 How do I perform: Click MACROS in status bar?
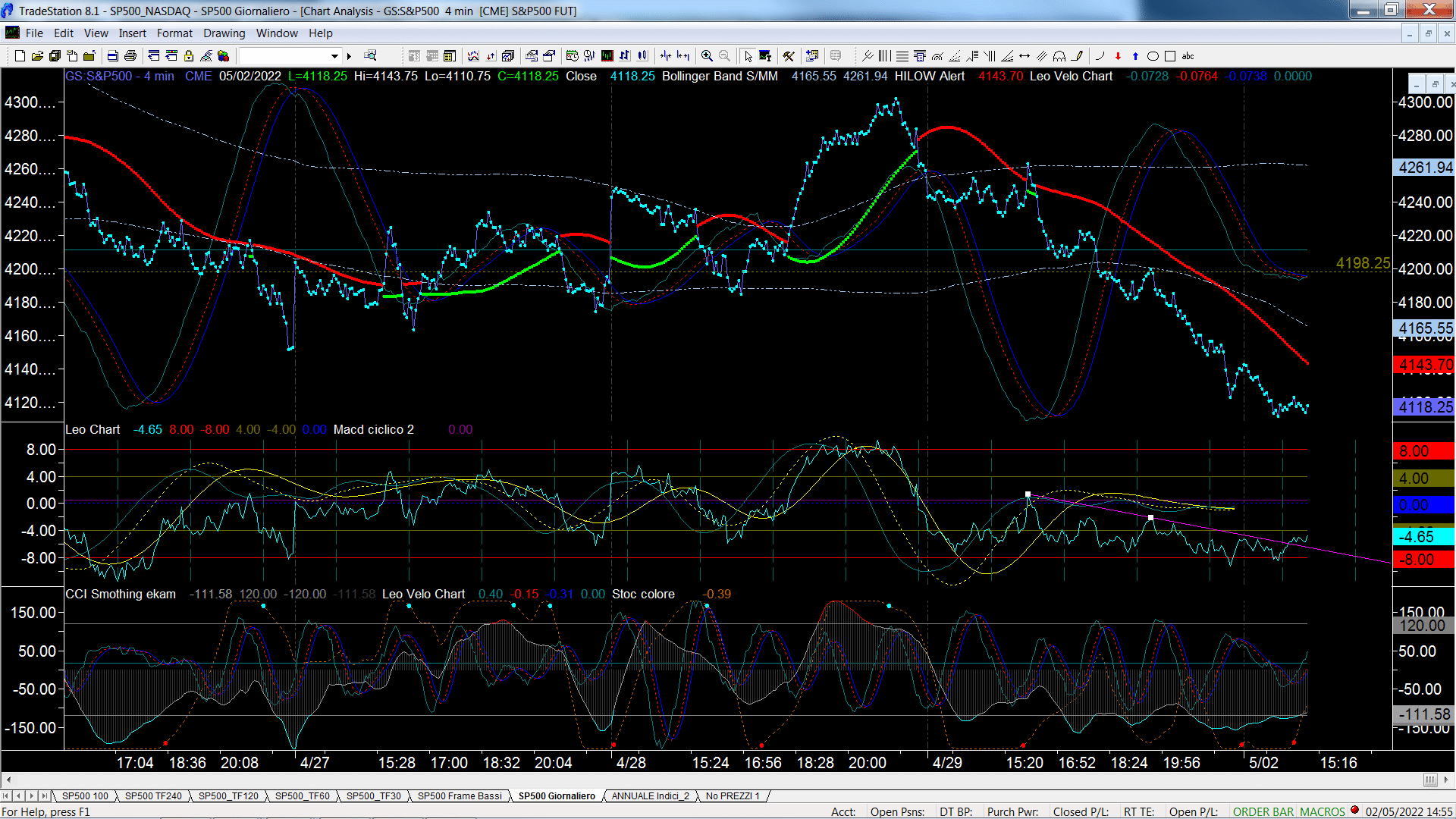tap(1323, 812)
